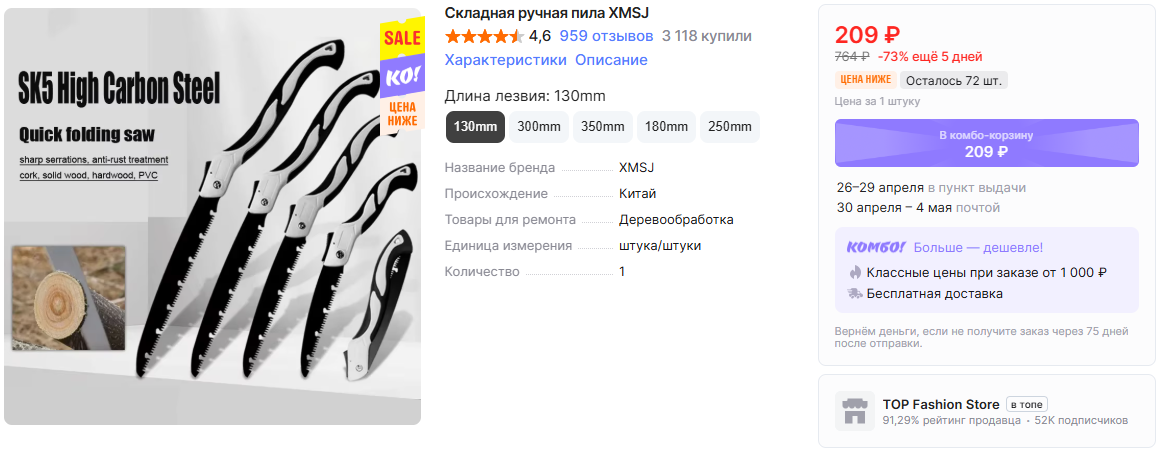Select the 130mm blade length option
1160x452 pixels.
pyautogui.click(x=475, y=127)
